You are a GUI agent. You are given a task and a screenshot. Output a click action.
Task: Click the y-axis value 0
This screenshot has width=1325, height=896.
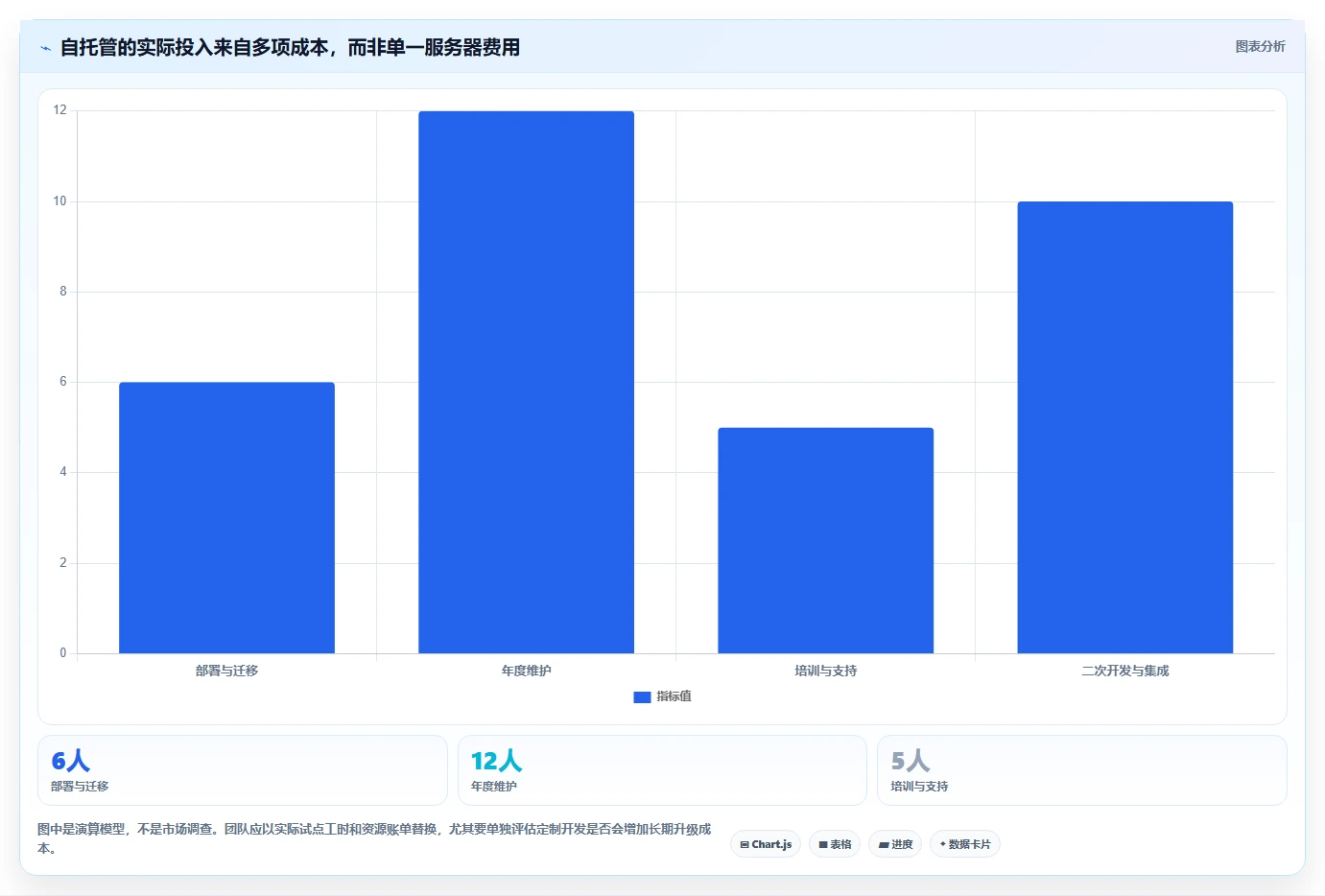[x=63, y=653]
